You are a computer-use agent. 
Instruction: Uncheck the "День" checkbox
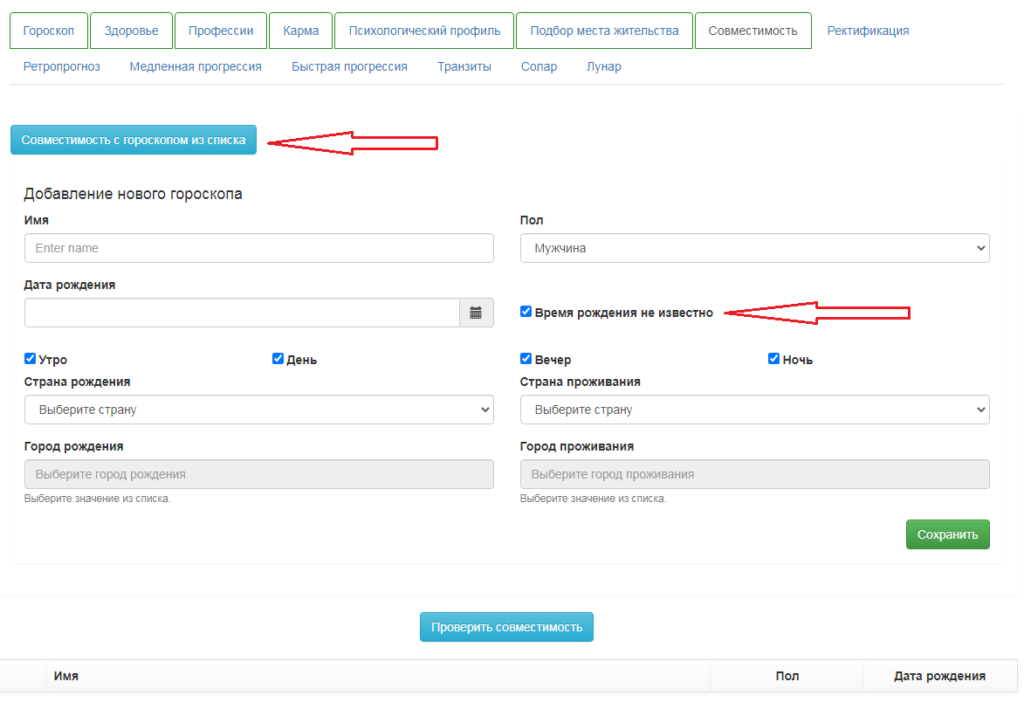(278, 359)
